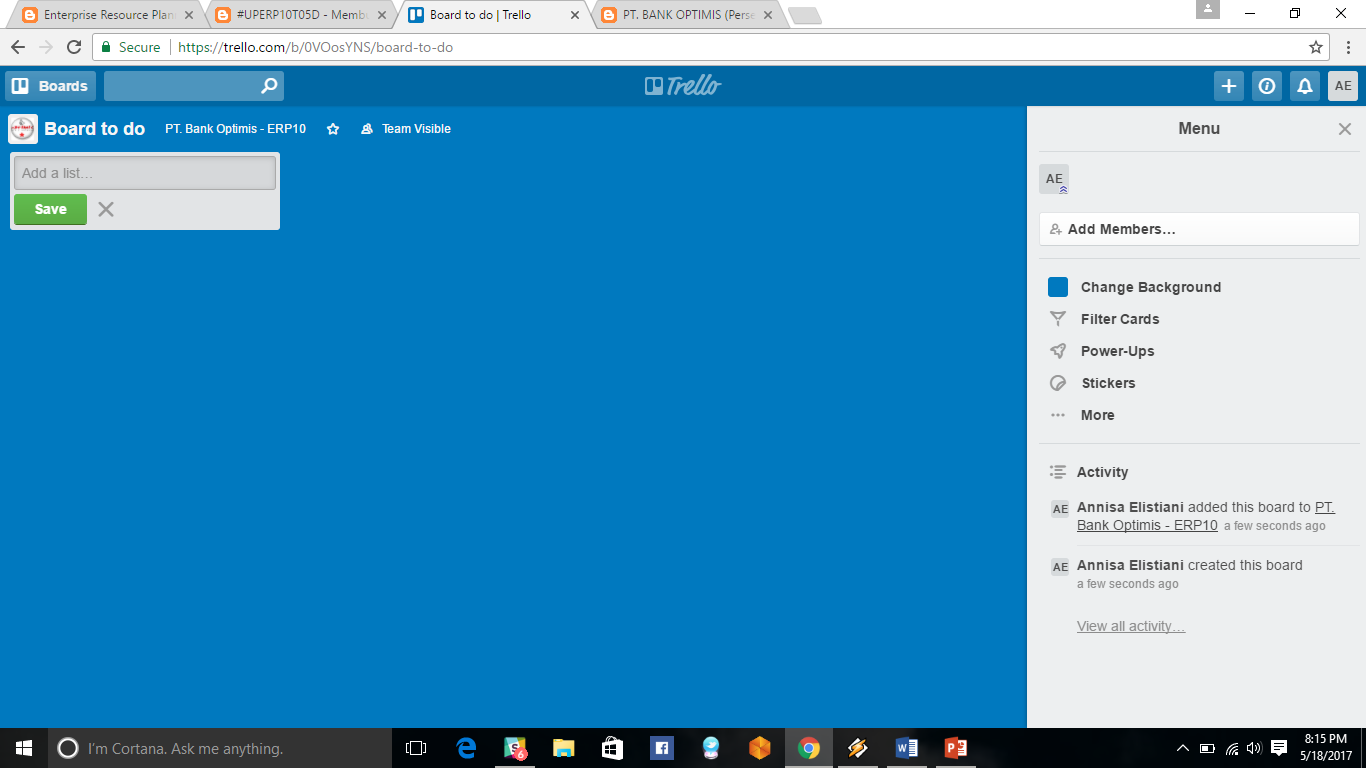Go to Trello home logo
This screenshot has height=768, width=1366.
point(683,86)
